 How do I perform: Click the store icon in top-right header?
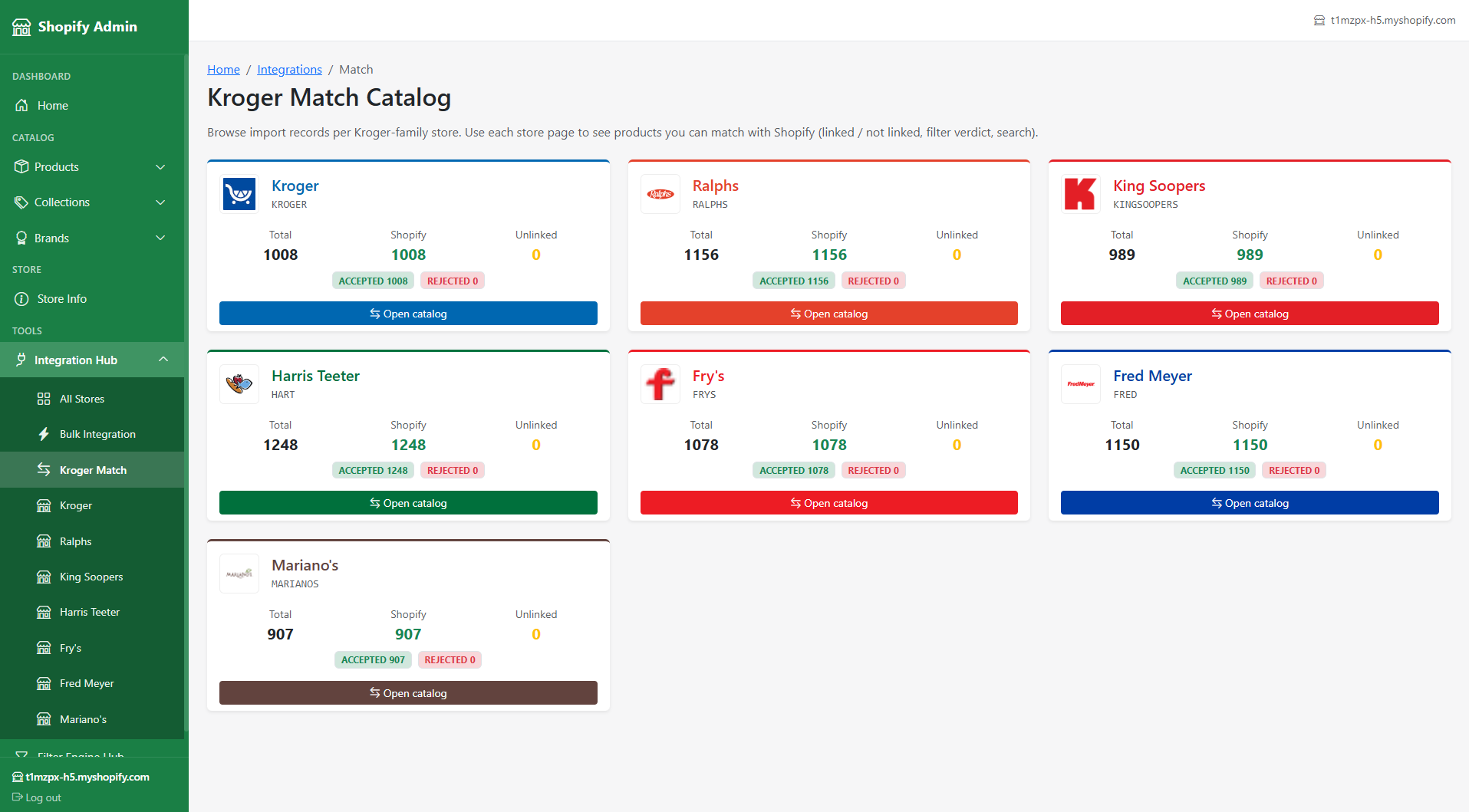click(x=1319, y=21)
